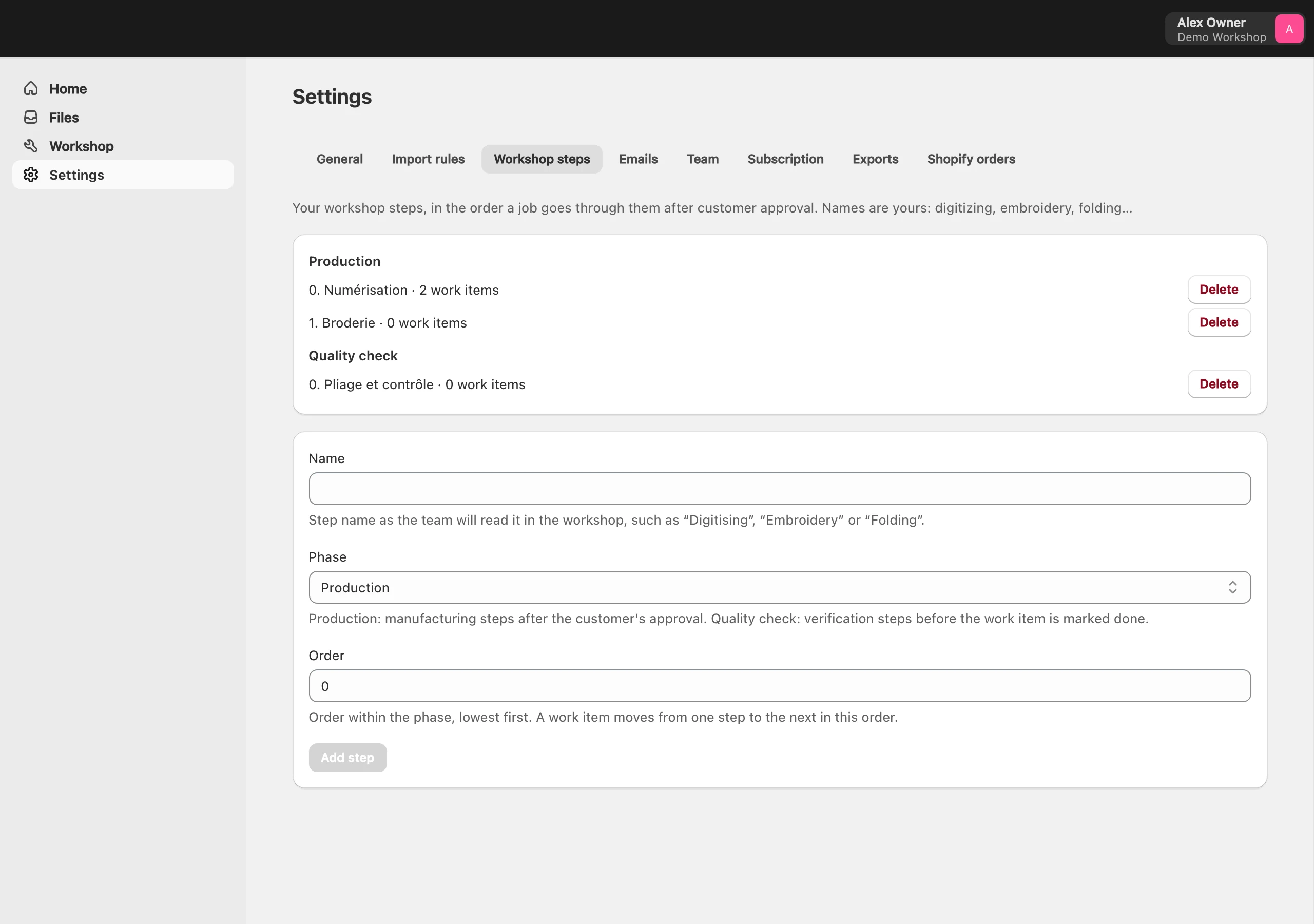1314x924 pixels.
Task: Open the Exports tab
Action: (875, 159)
